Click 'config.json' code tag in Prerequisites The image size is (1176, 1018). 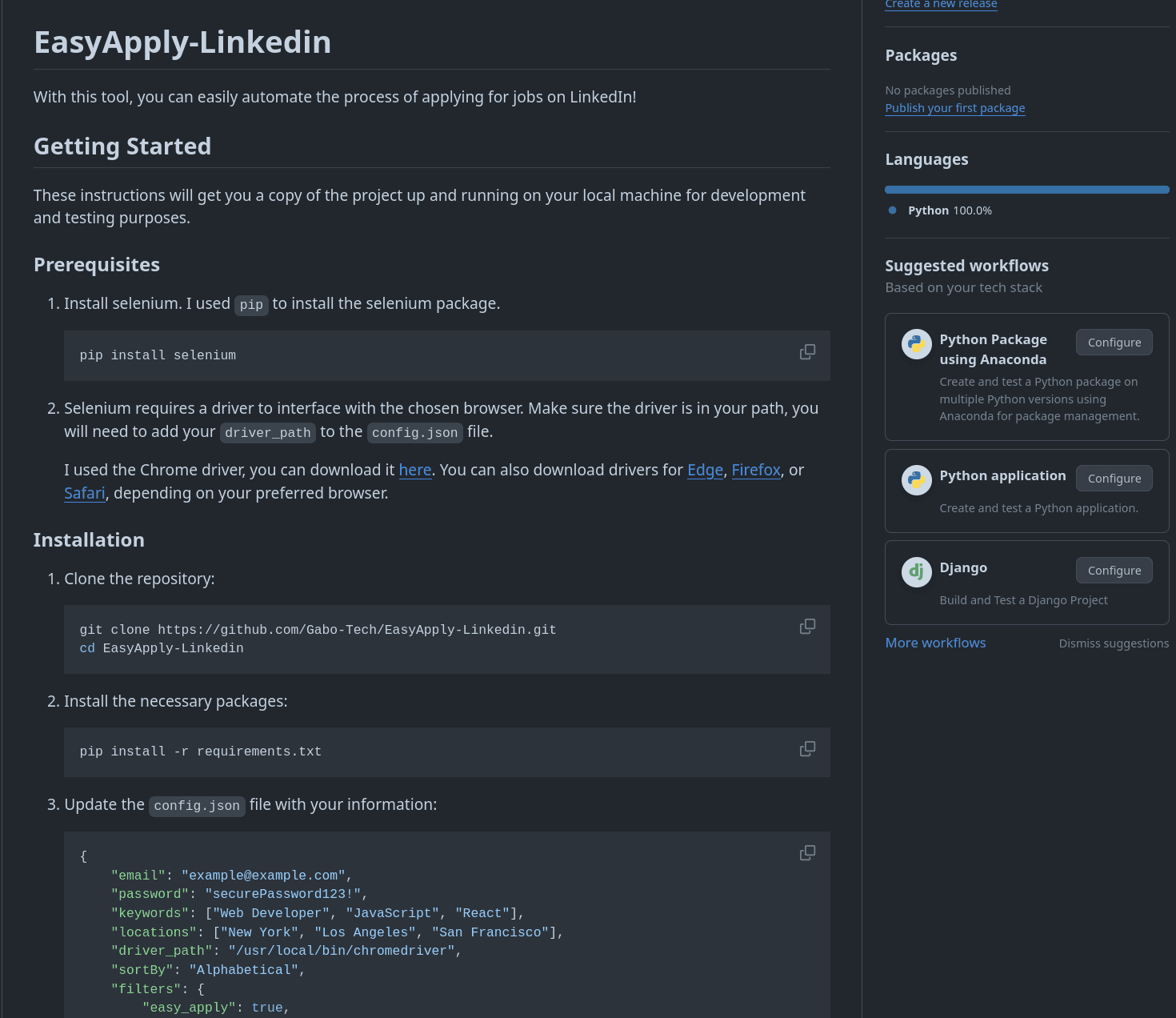click(x=415, y=433)
